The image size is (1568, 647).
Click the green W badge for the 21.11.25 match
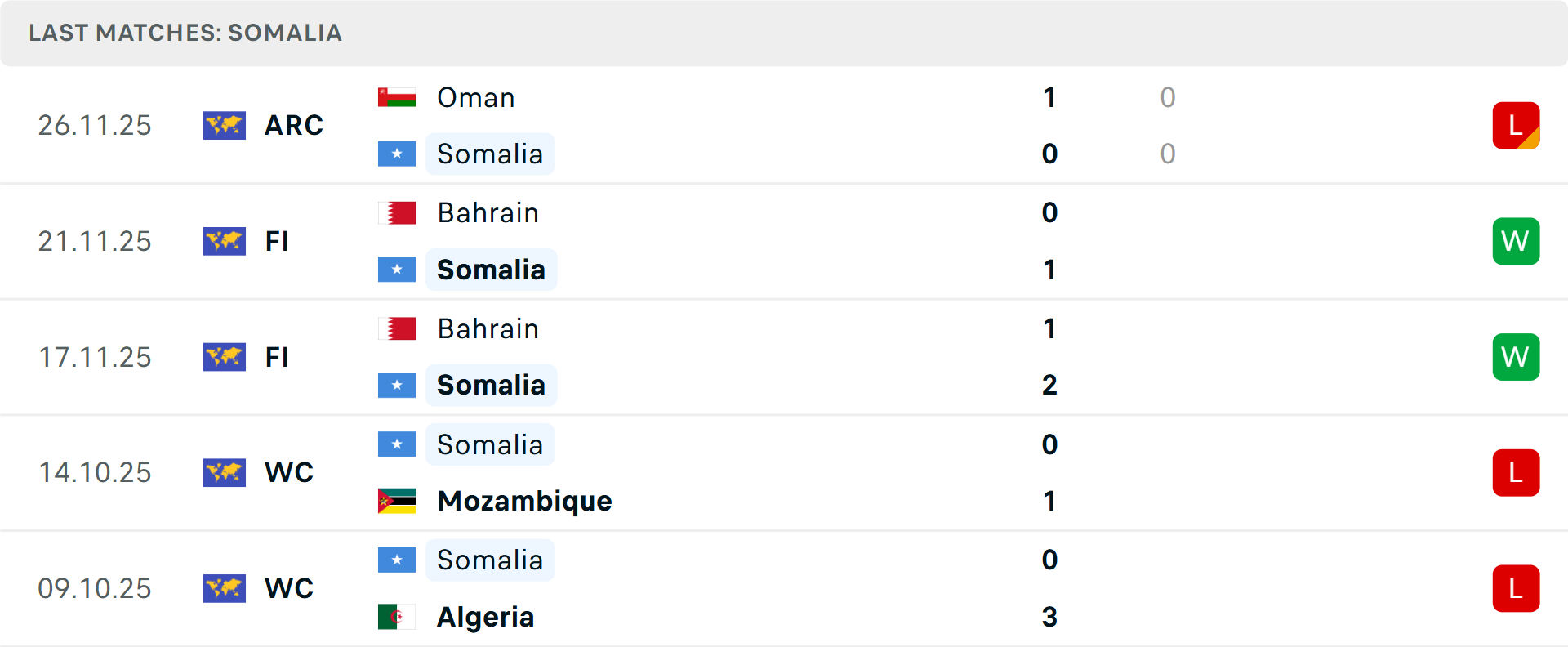(1516, 241)
